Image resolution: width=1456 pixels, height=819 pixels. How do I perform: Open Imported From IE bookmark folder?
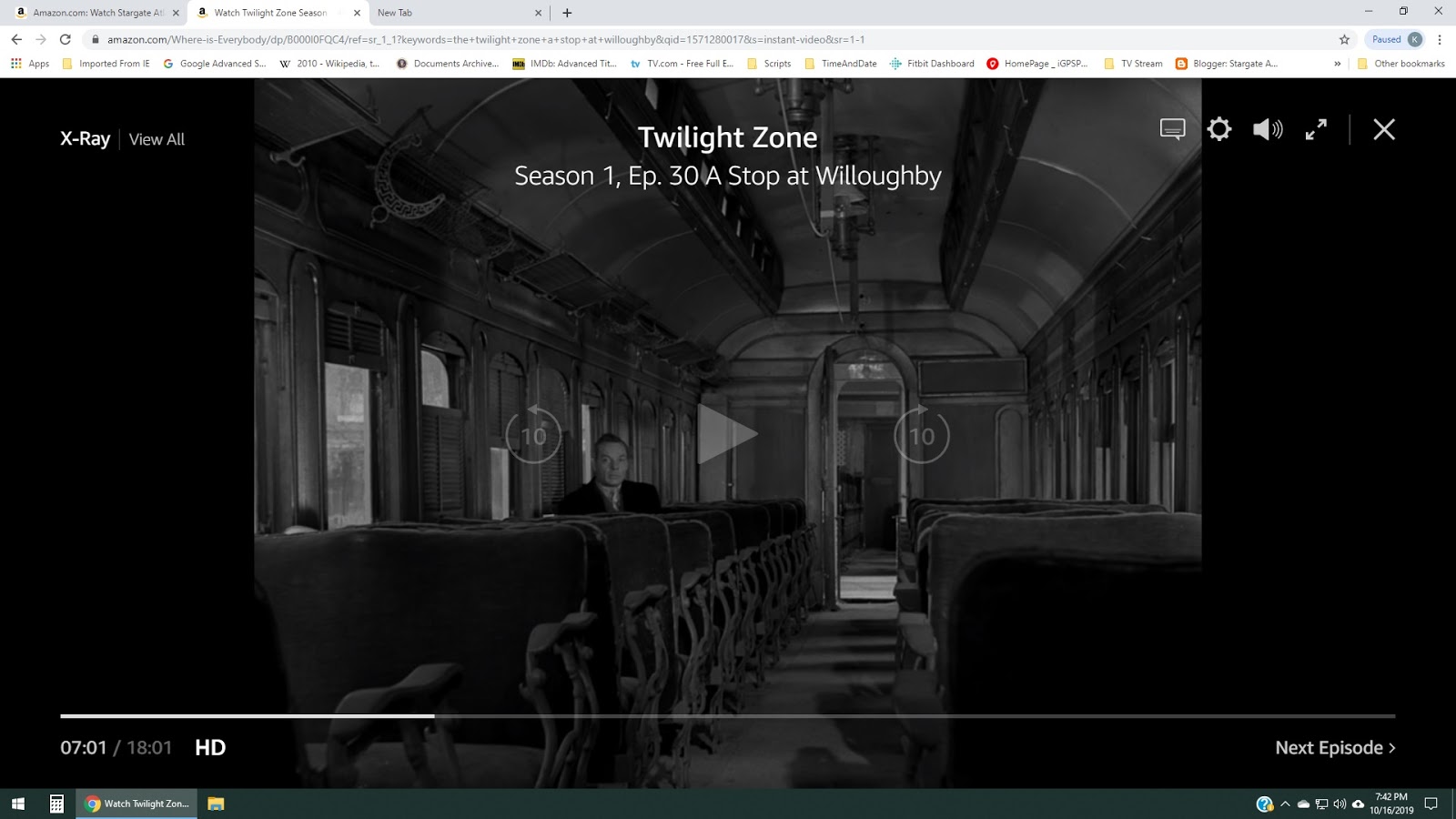tap(106, 64)
